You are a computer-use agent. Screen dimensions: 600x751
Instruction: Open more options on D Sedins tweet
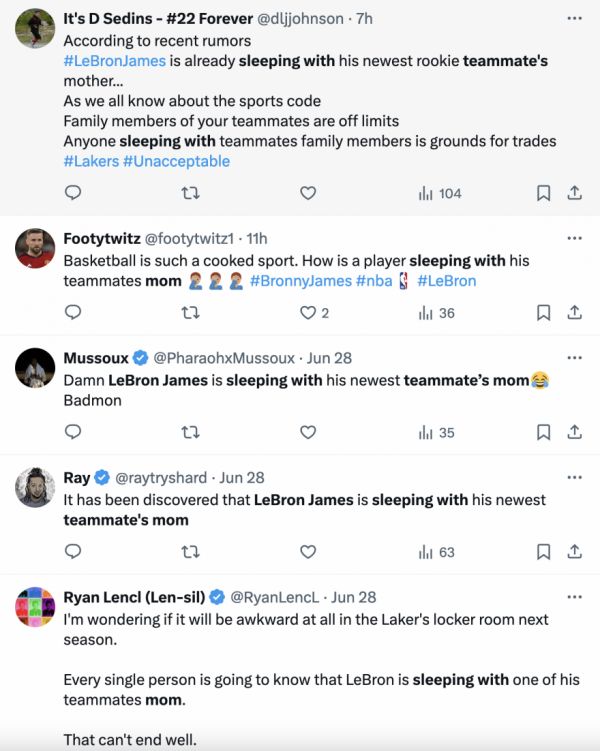click(574, 18)
